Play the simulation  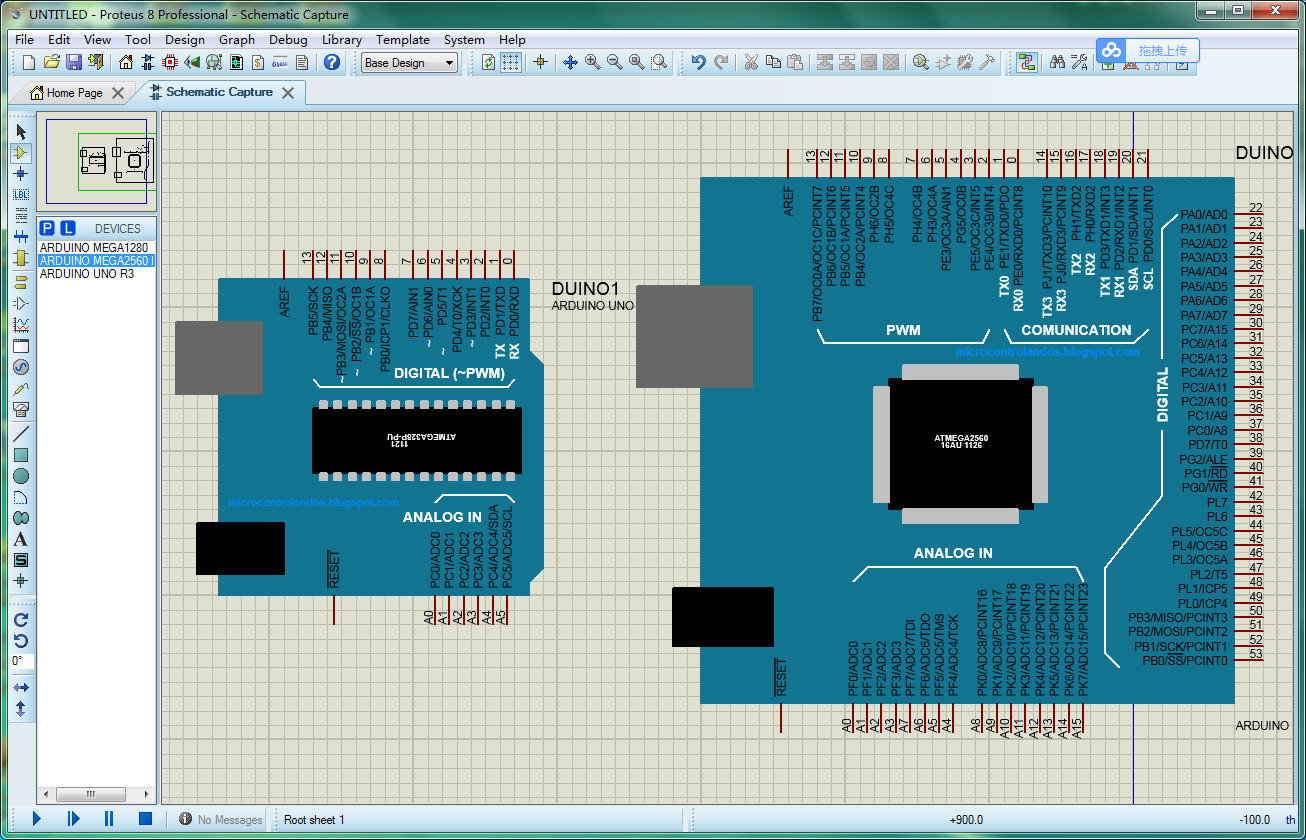(x=37, y=819)
